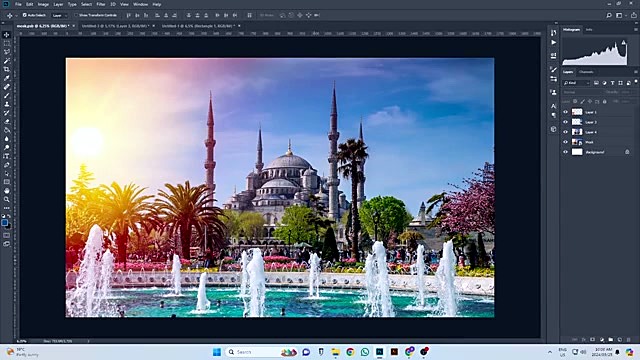Switch to the Channels tab
This screenshot has height=360, width=640.
tap(586, 72)
